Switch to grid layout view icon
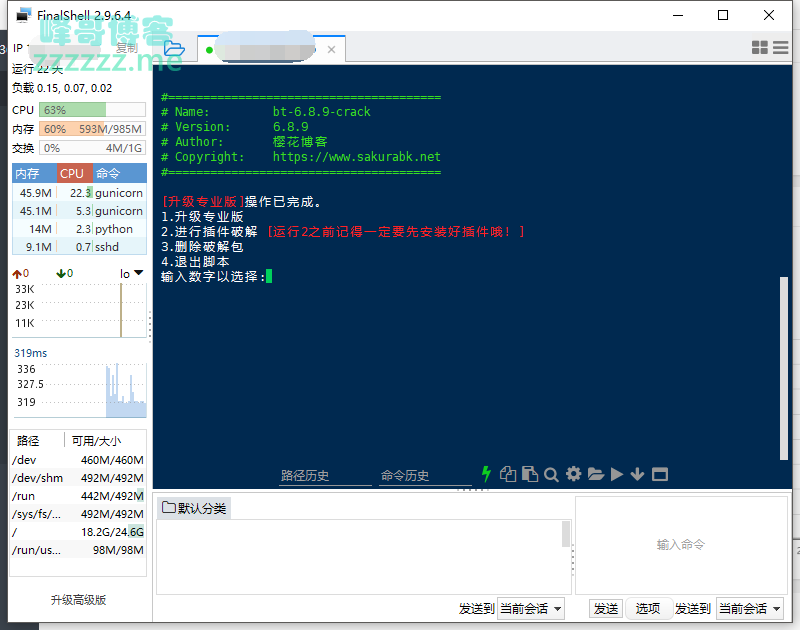The width and height of the screenshot is (800, 630). click(x=760, y=47)
